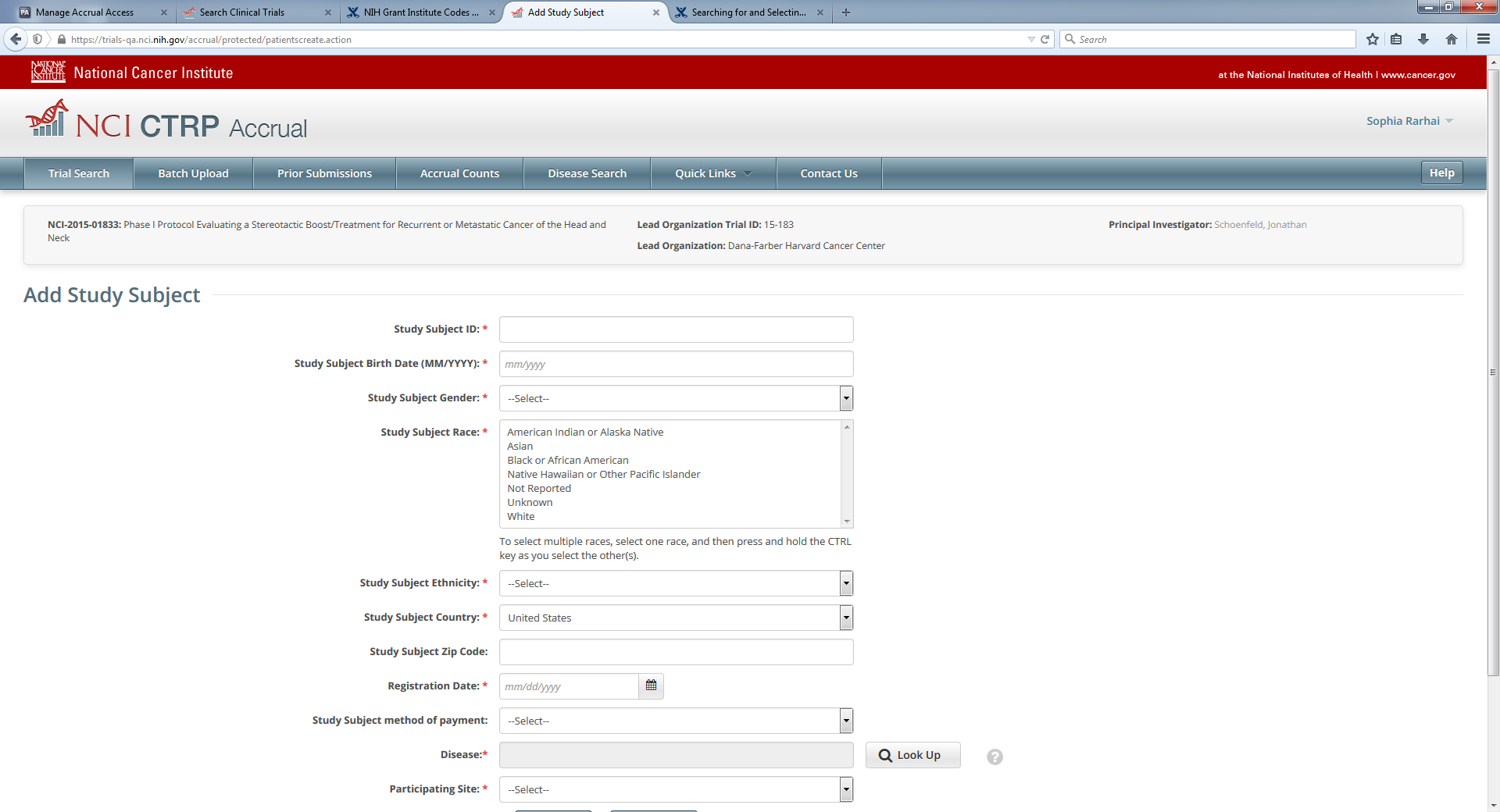Screen dimensions: 1500x812
Task: Click the browser back arrow button
Action: [16, 39]
